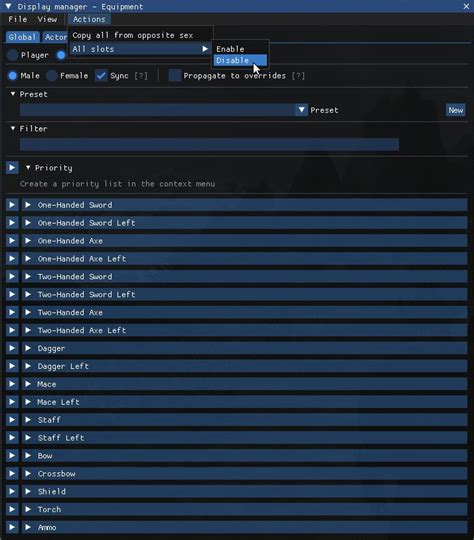Click the arrow button left of Dagger Left

click(12, 366)
